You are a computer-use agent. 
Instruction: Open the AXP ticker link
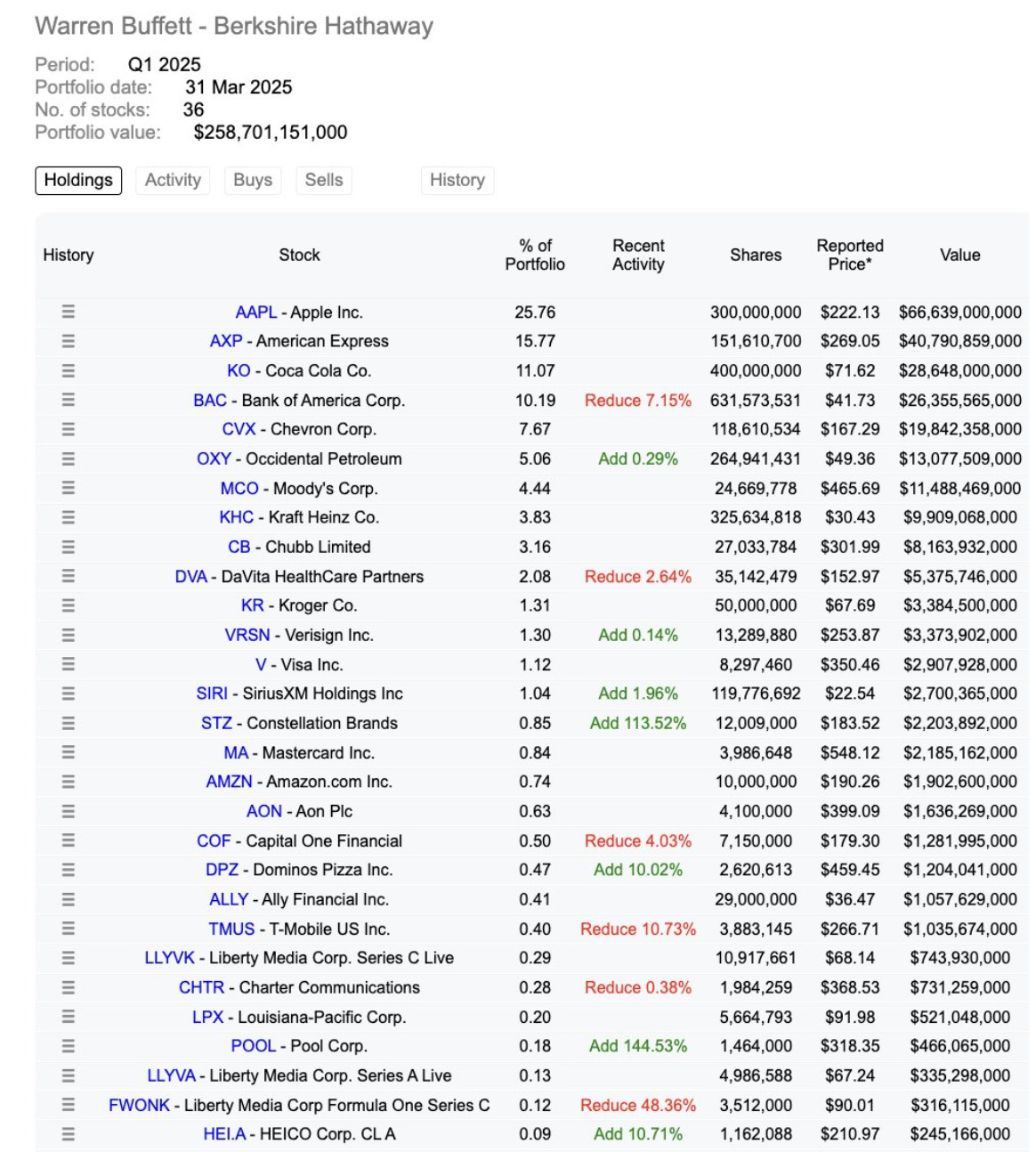(x=226, y=341)
